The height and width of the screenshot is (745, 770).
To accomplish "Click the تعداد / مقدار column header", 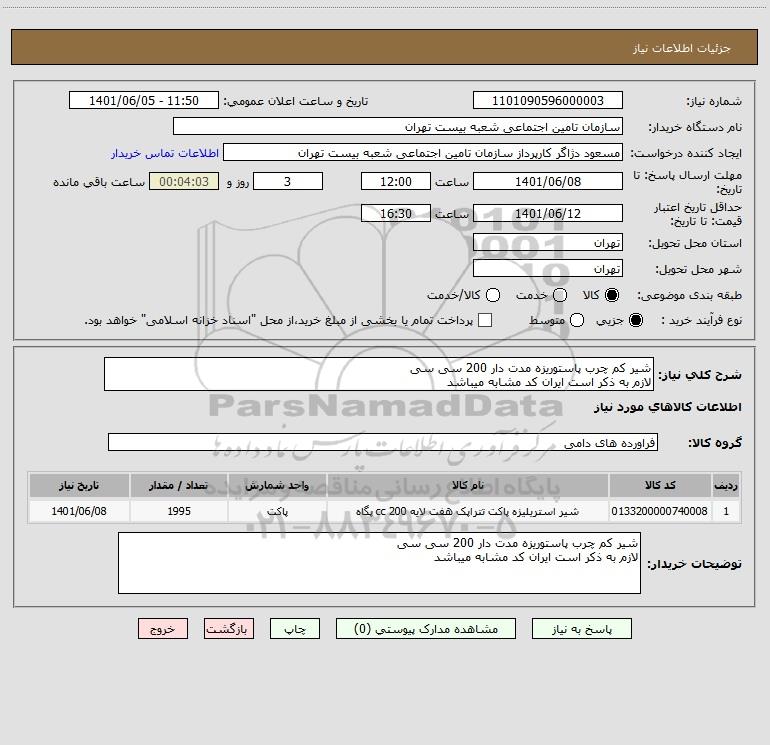I will 179,485.
